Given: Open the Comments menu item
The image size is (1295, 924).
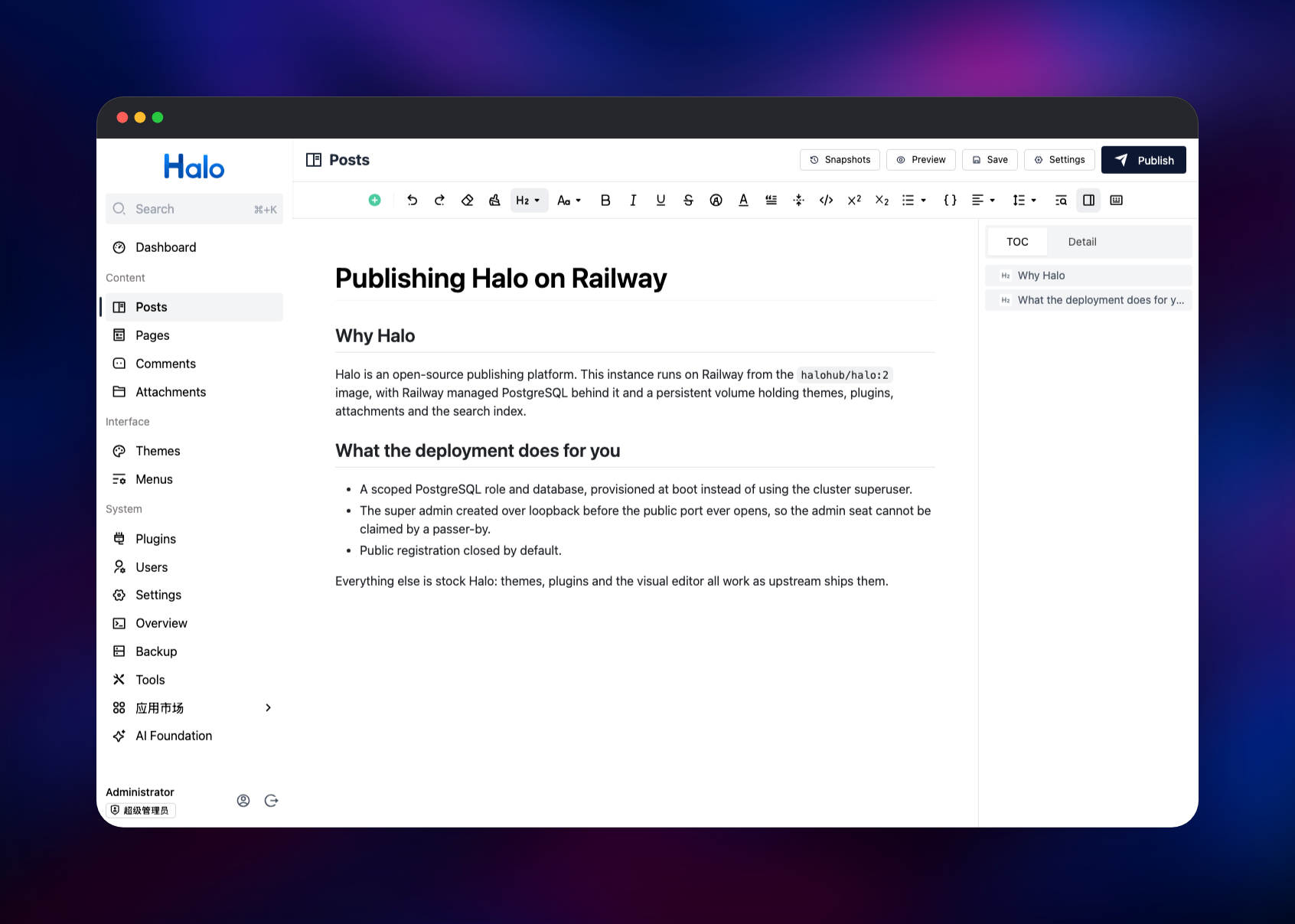Looking at the screenshot, I should point(194,364).
